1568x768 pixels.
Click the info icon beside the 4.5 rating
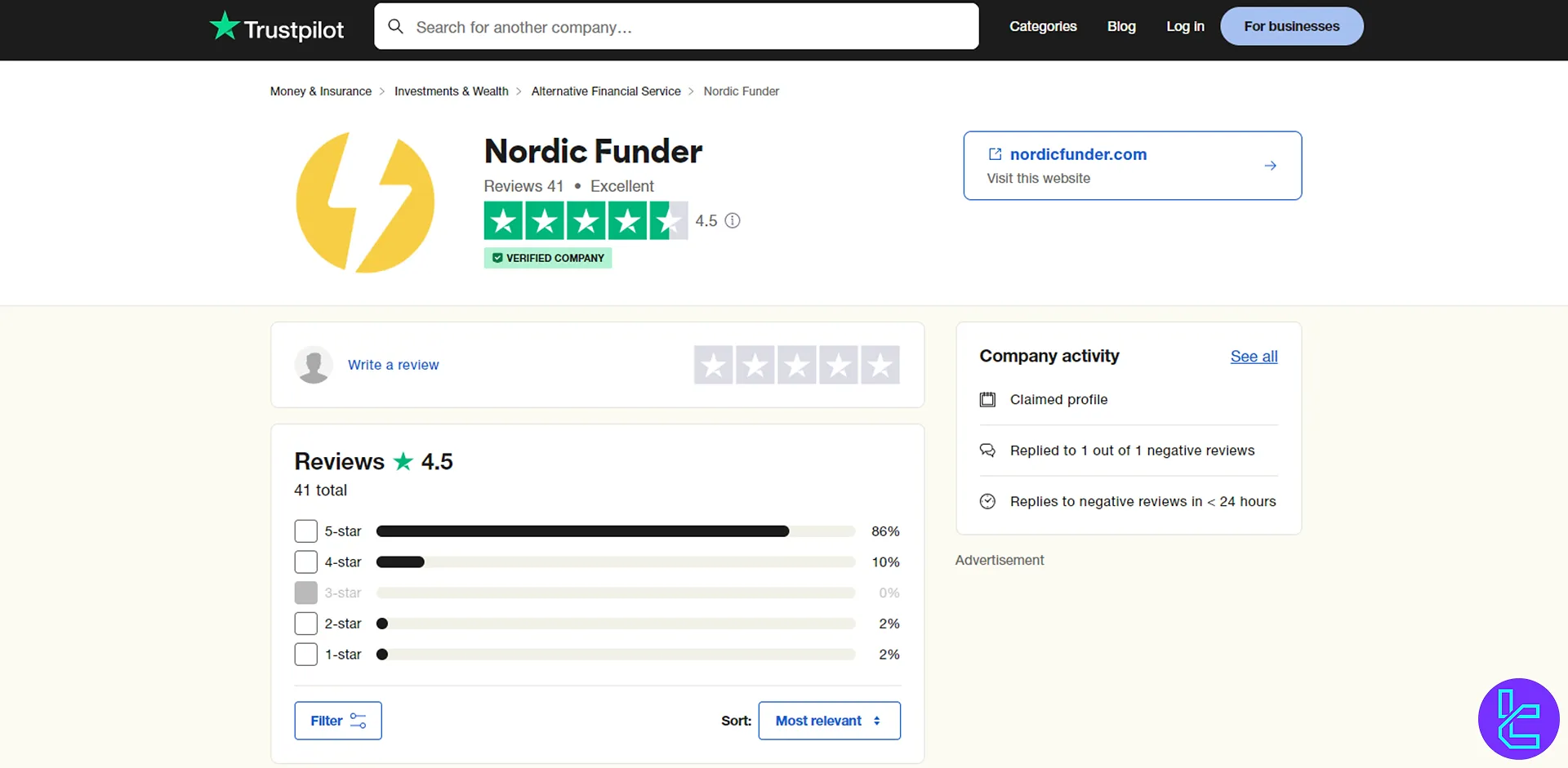click(x=732, y=220)
